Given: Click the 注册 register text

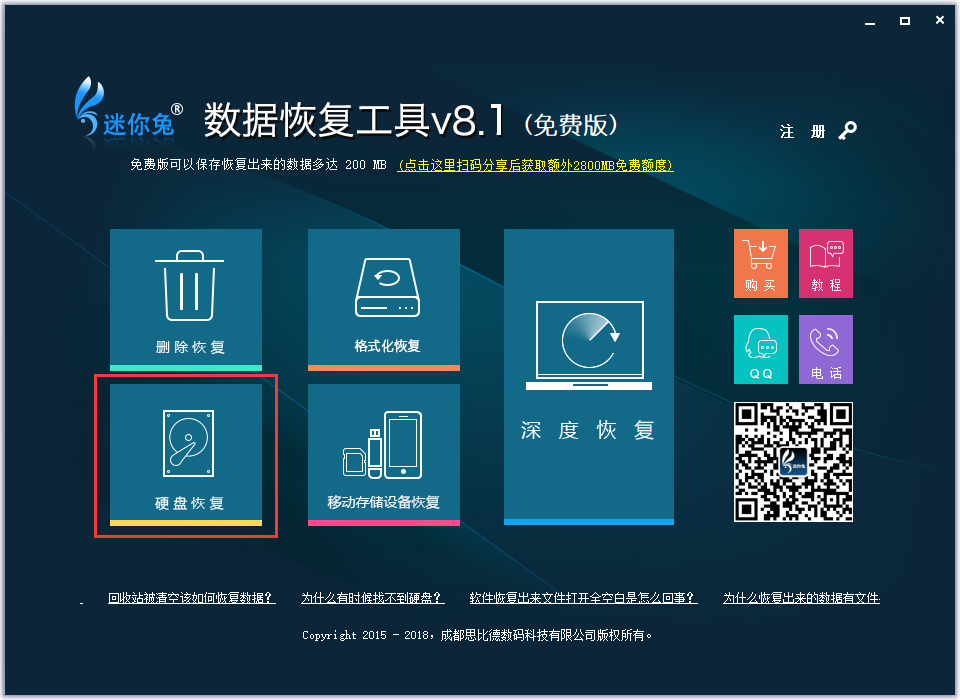Looking at the screenshot, I should pyautogui.click(x=802, y=132).
